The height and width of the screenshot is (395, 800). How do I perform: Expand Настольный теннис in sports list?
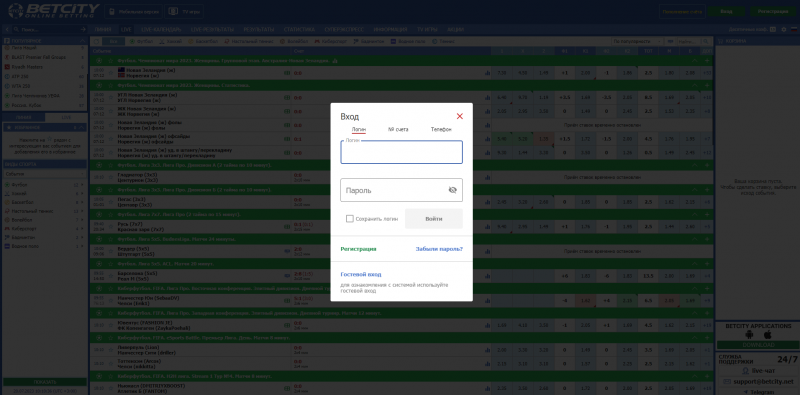point(44,211)
